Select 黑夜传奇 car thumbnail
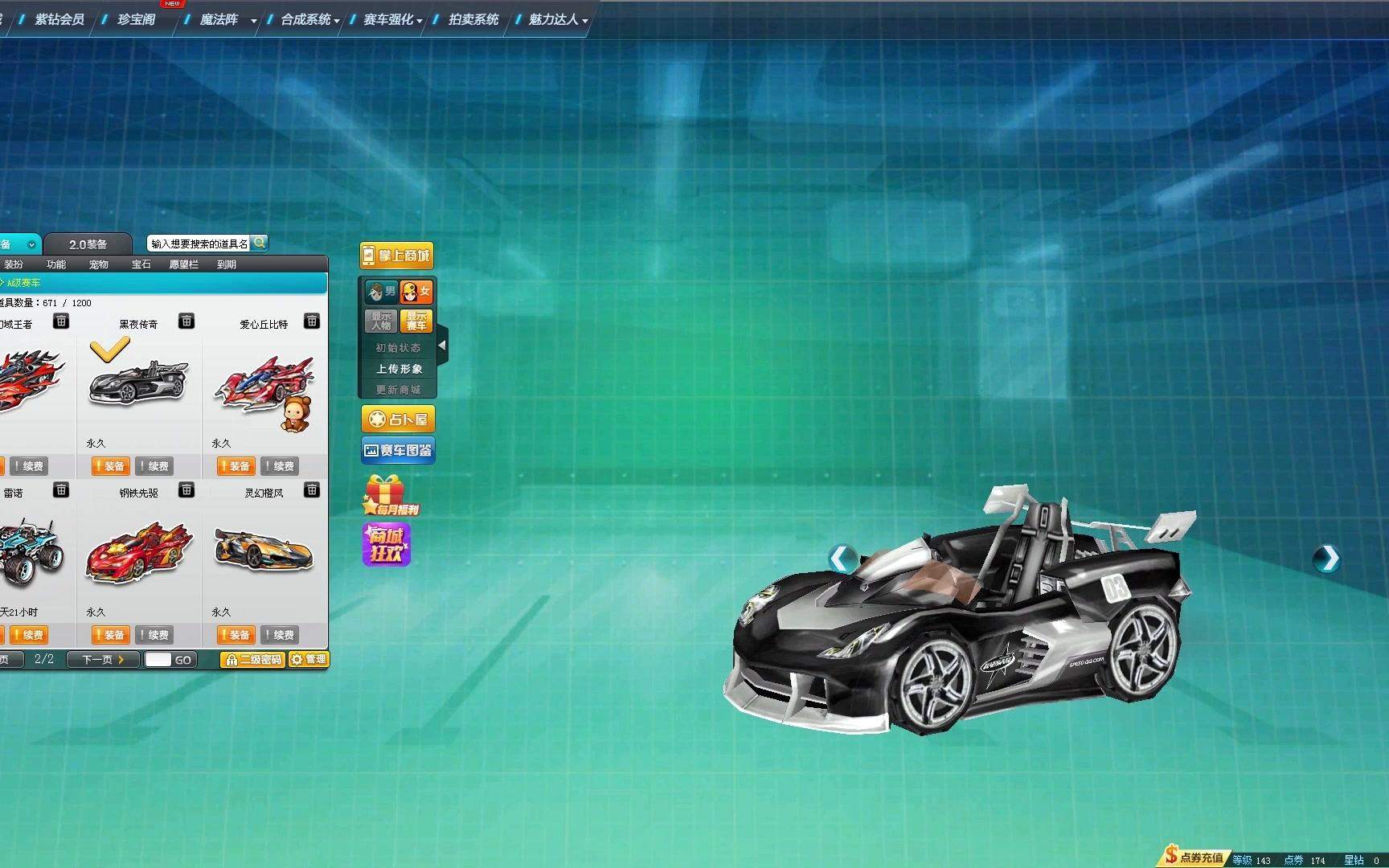This screenshot has width=1389, height=868. (x=138, y=383)
